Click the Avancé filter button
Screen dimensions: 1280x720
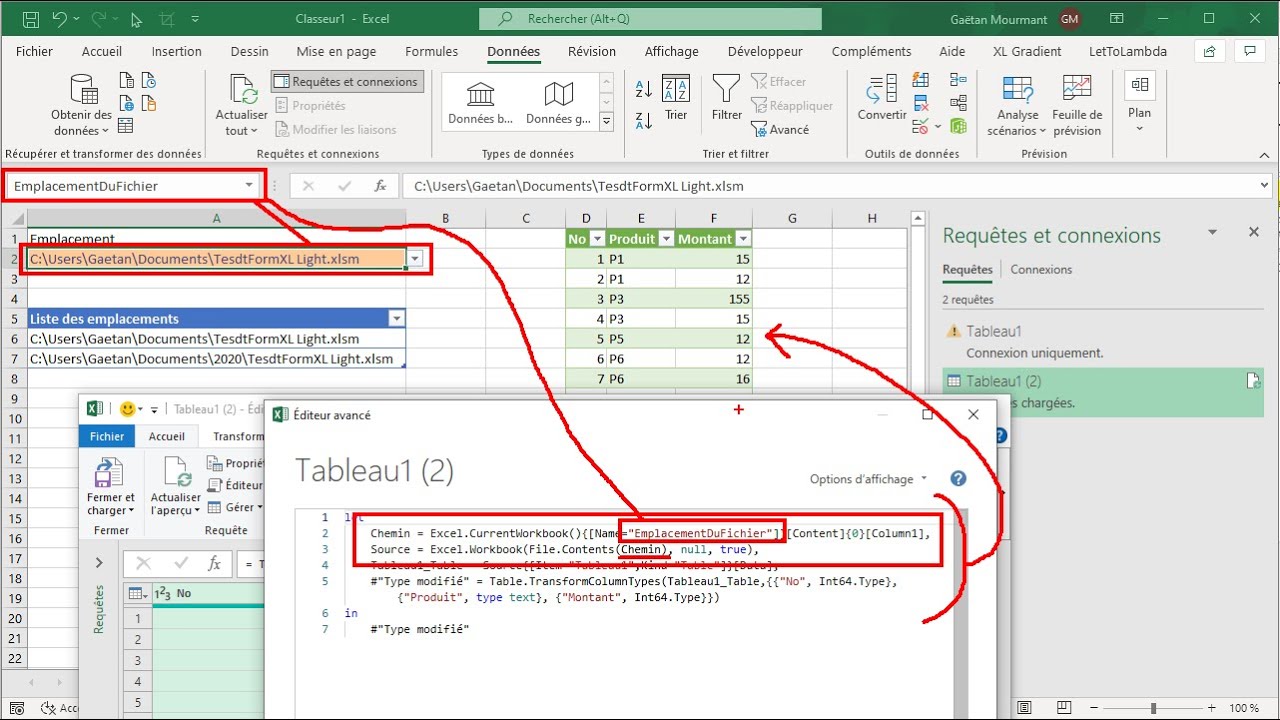pos(780,130)
